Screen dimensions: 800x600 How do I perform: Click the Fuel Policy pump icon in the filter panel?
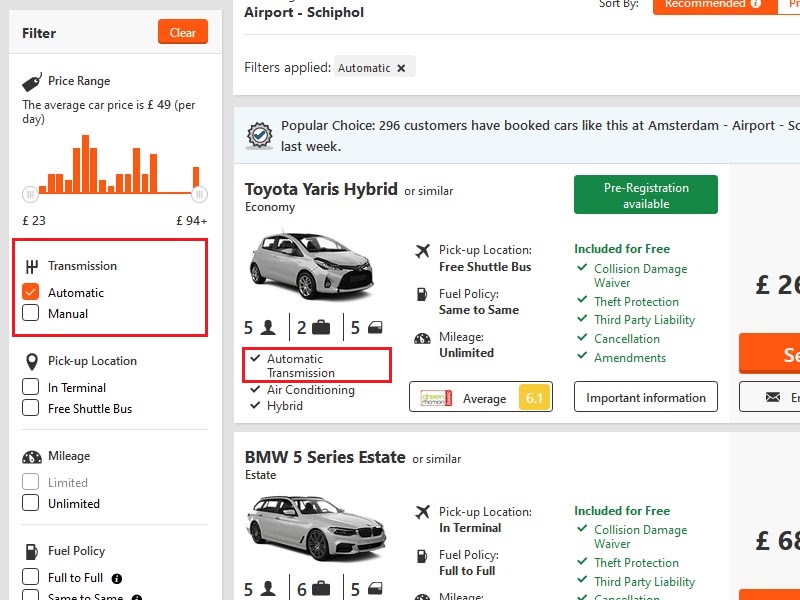32,552
